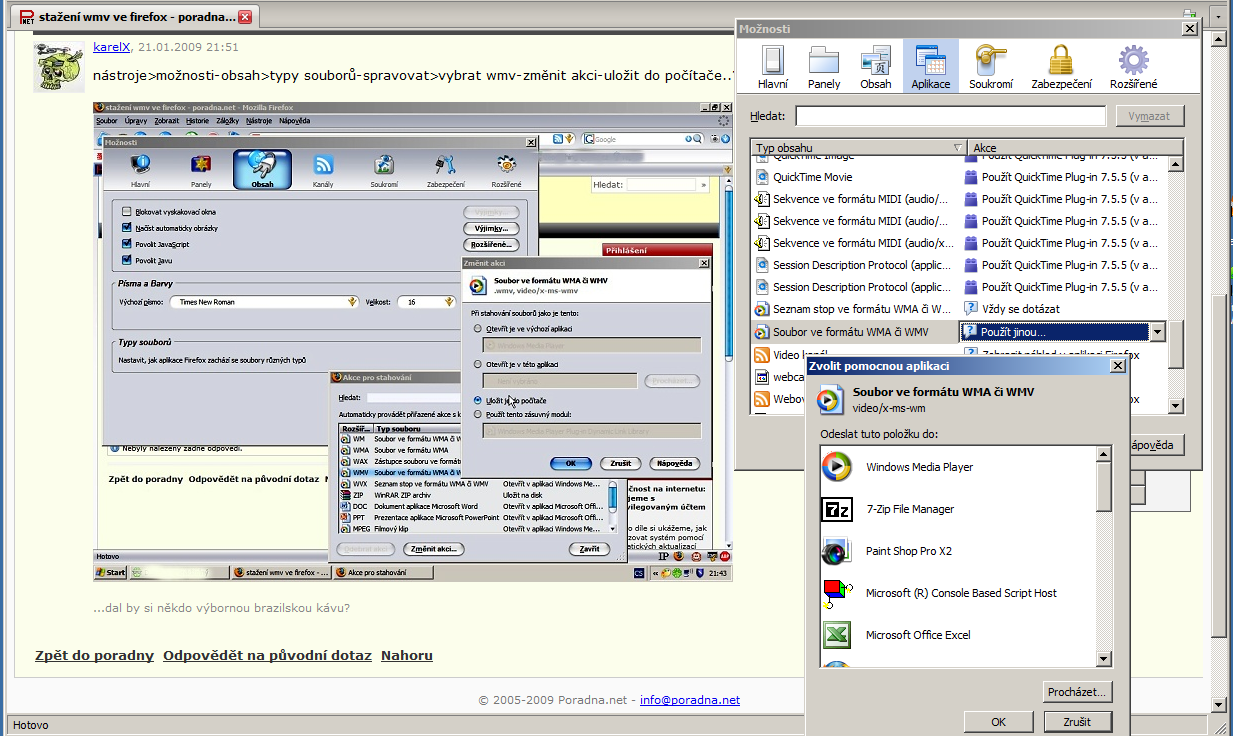Open the Zabezpečení padlock section
1233x736 pixels.
[1061, 67]
